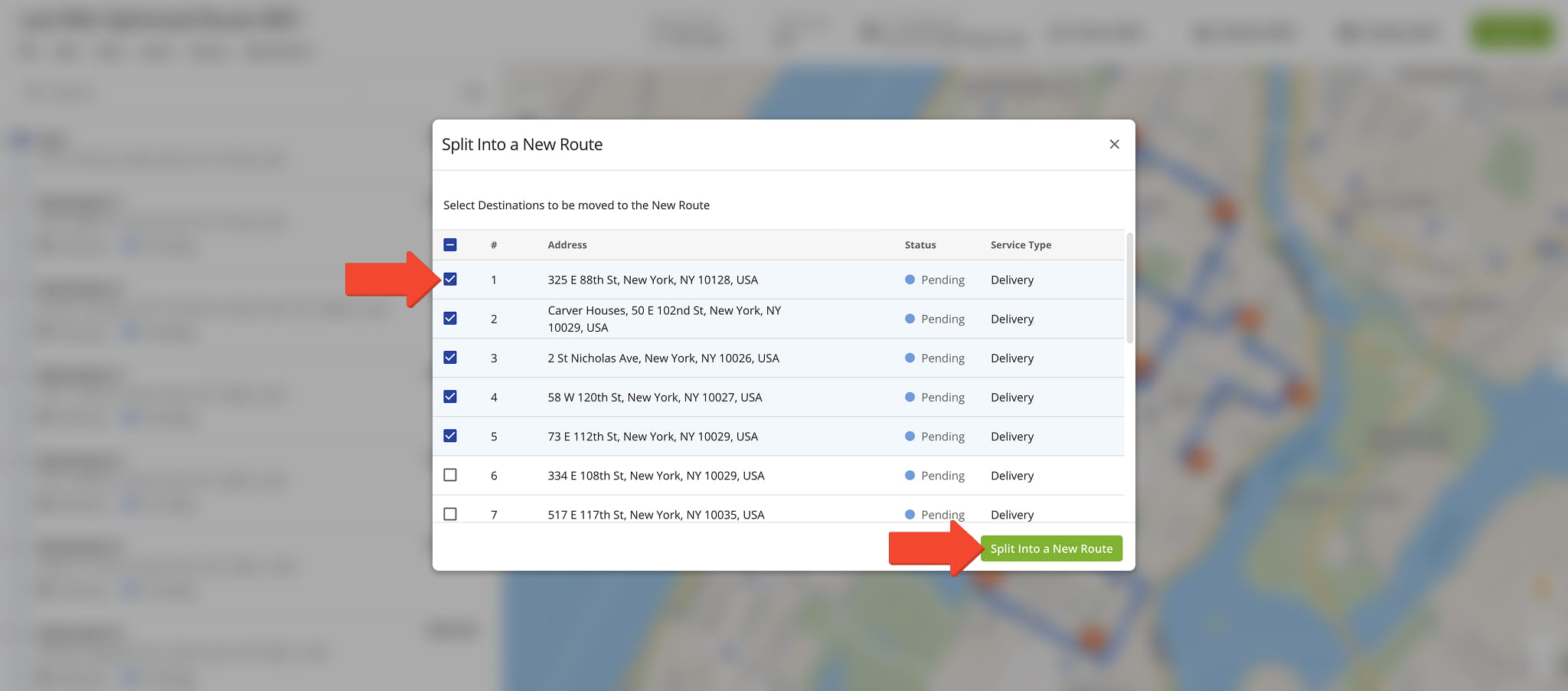
Task: Uncheck destination 1 at 325 E 88th St
Action: [451, 279]
